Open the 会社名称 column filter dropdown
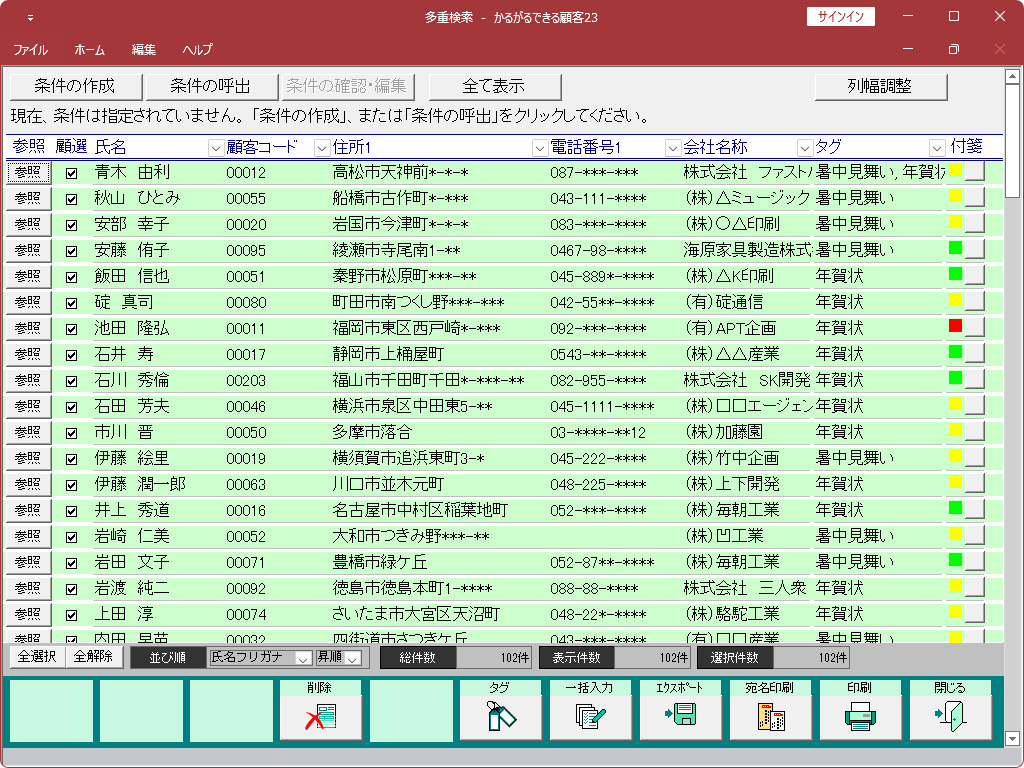1024x768 pixels. point(805,148)
